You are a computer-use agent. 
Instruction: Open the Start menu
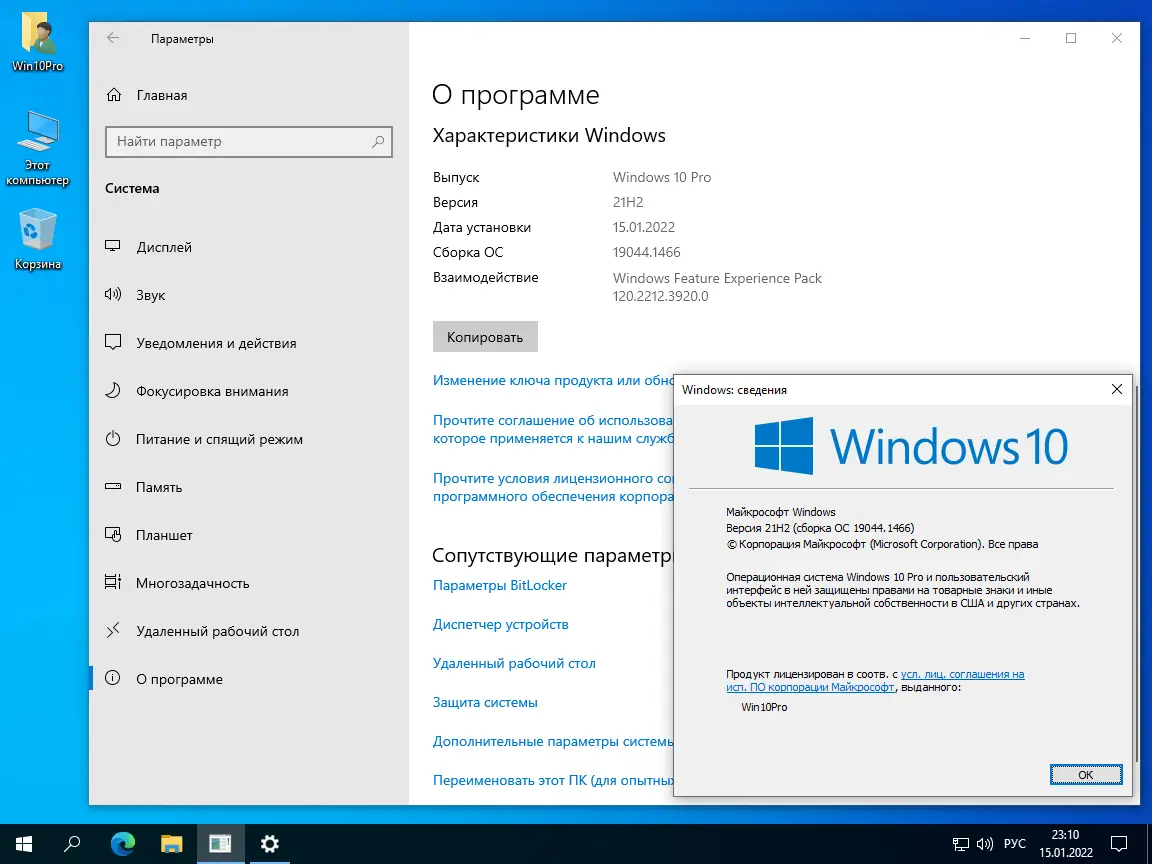24,844
